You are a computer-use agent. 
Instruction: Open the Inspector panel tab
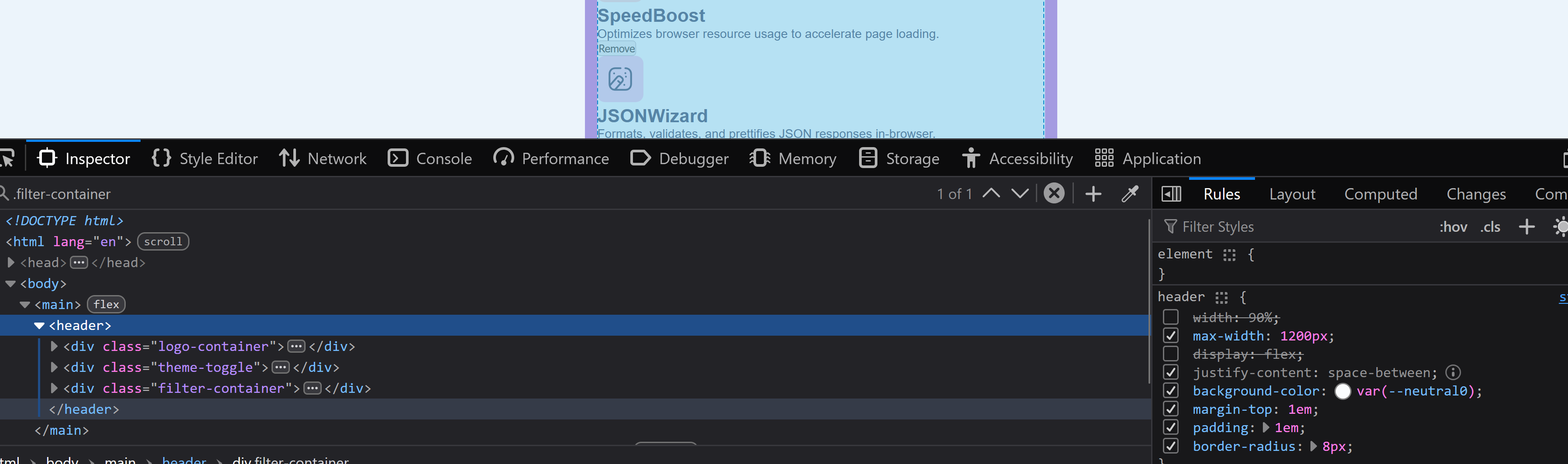tap(83, 158)
